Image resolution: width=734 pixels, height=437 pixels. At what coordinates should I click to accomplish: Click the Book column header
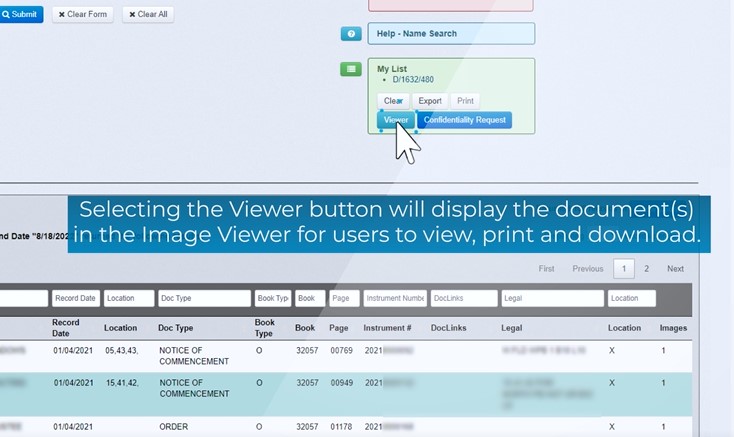tap(305, 328)
